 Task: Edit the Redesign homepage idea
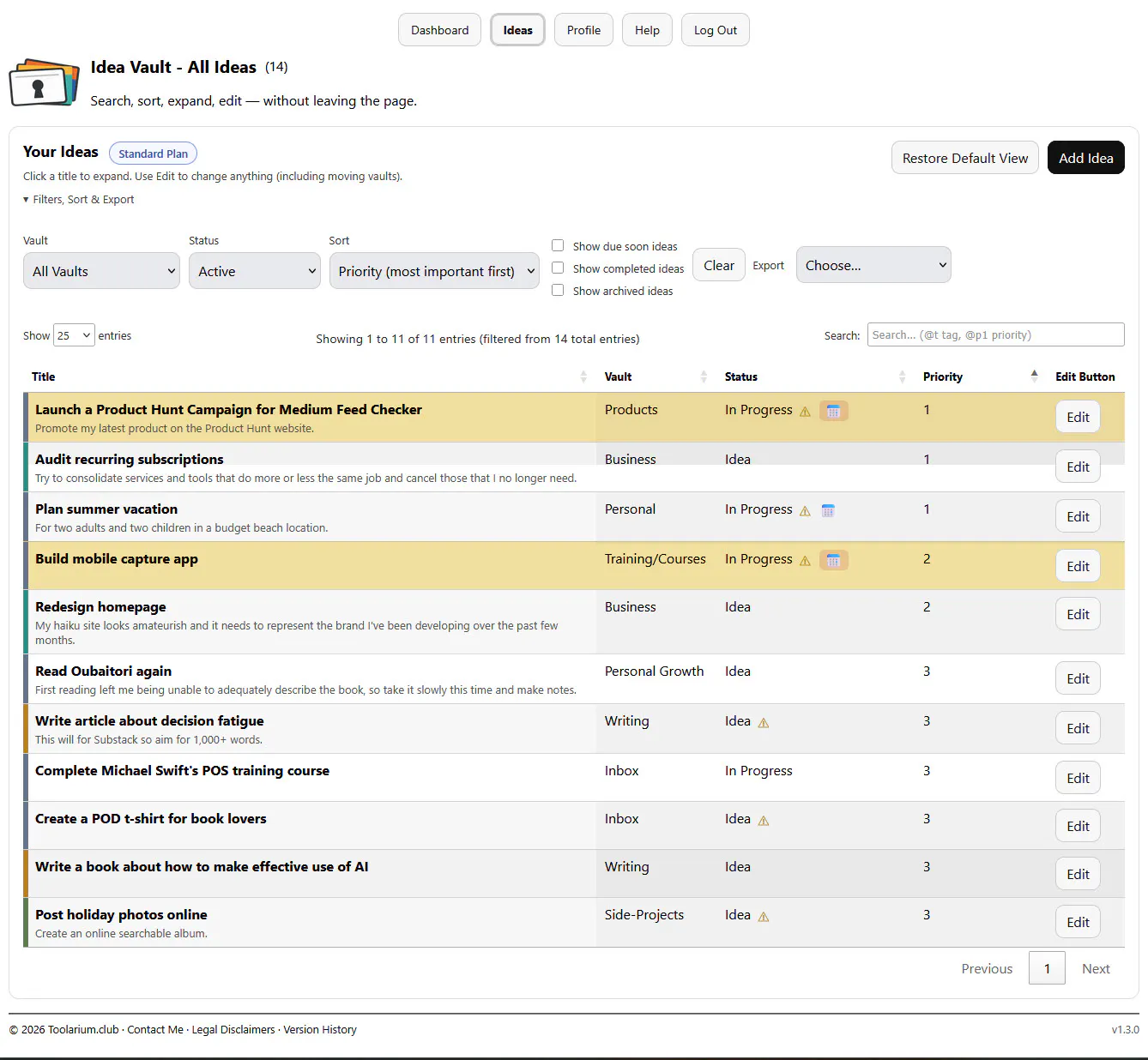pos(1078,614)
